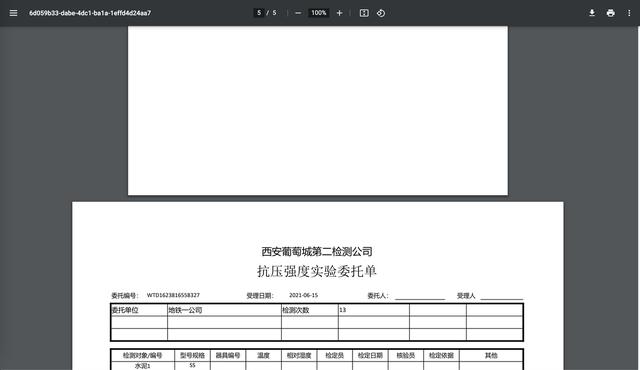Screen dimensions: 640x370
Task: Click the 委托人 signature line
Action: point(420,297)
